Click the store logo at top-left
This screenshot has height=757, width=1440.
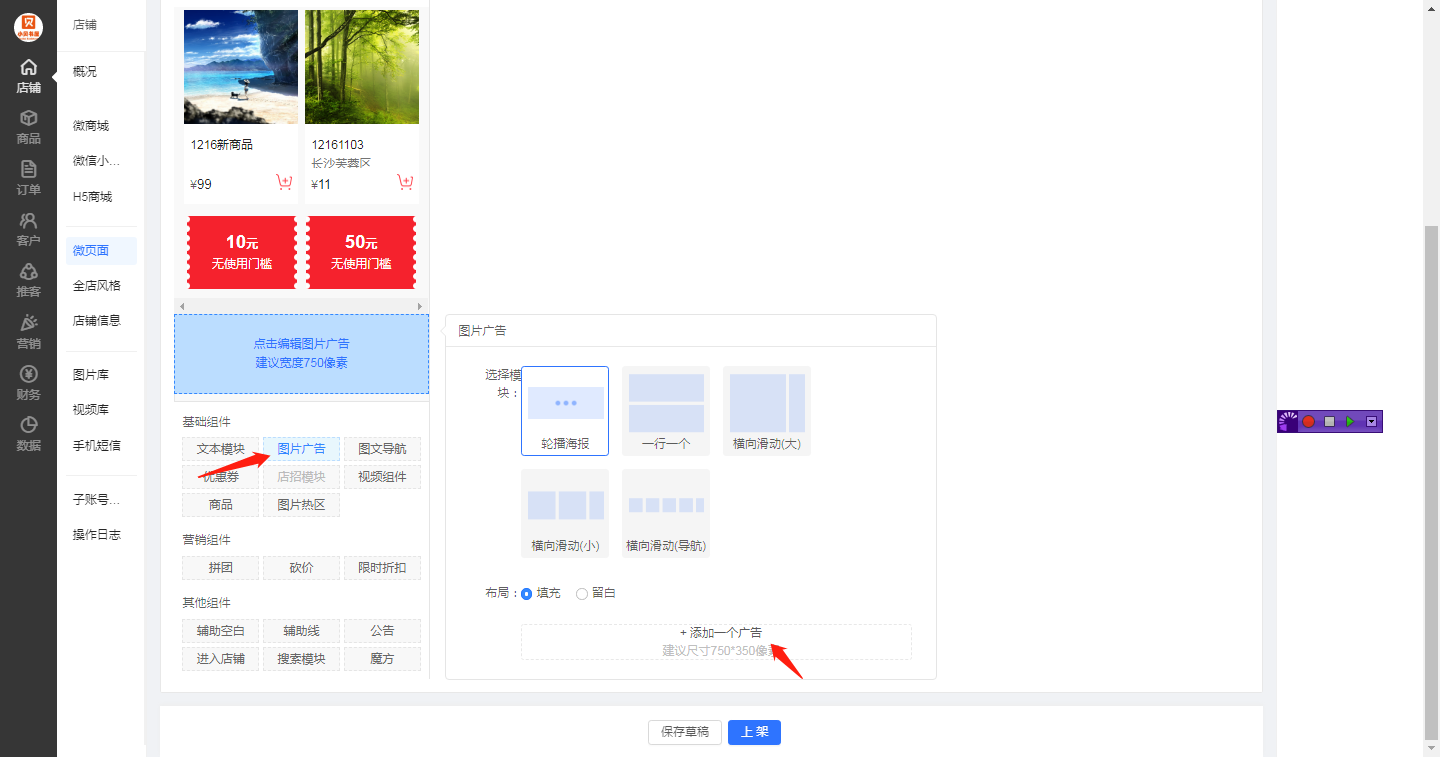click(x=28, y=27)
